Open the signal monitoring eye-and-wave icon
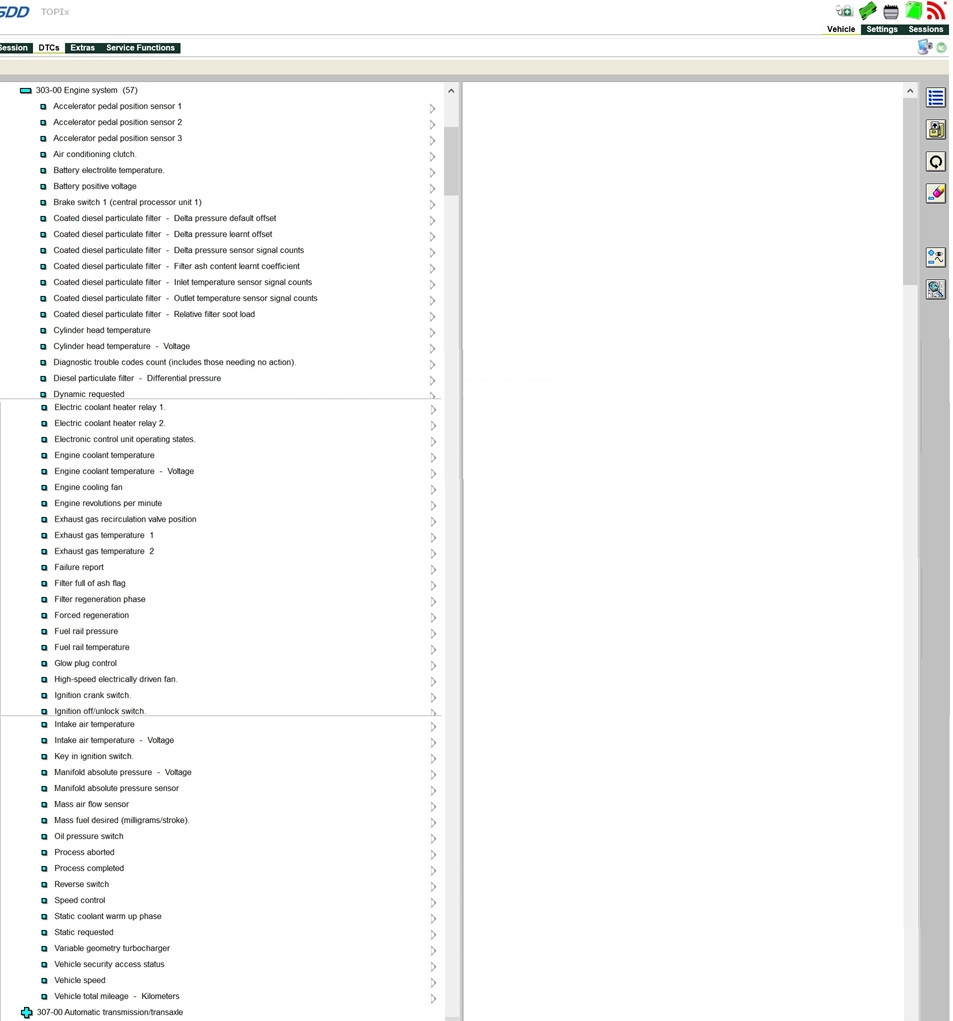953x1021 pixels. coord(935,258)
